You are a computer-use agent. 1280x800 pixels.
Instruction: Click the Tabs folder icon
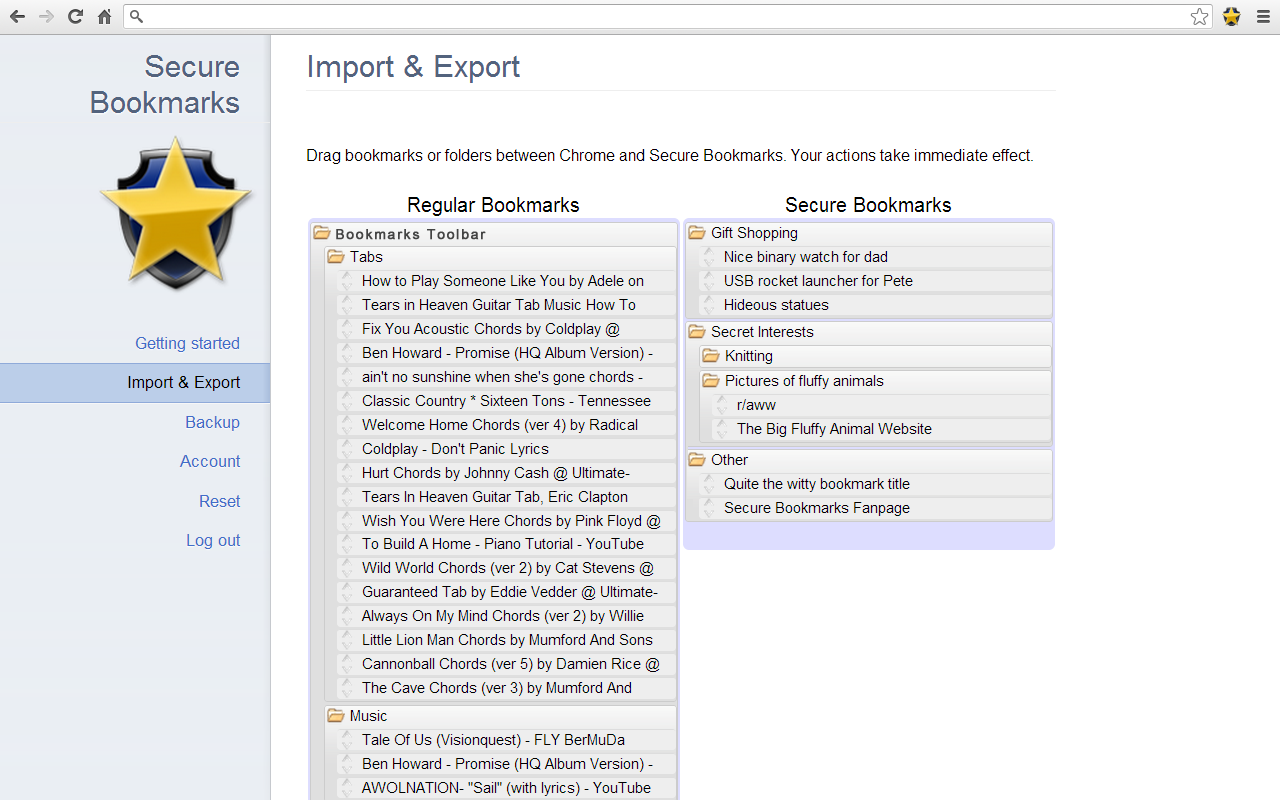tap(336, 257)
